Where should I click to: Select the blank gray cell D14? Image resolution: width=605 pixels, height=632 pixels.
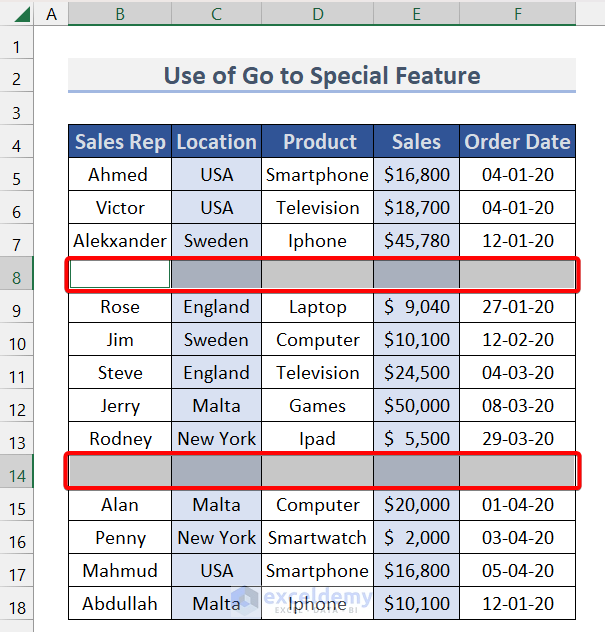pos(317,472)
